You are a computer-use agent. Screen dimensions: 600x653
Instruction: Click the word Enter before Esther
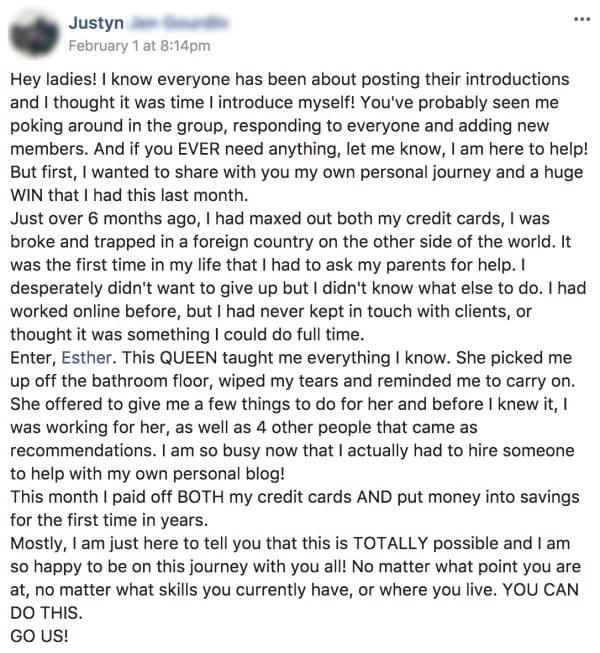coord(32,358)
